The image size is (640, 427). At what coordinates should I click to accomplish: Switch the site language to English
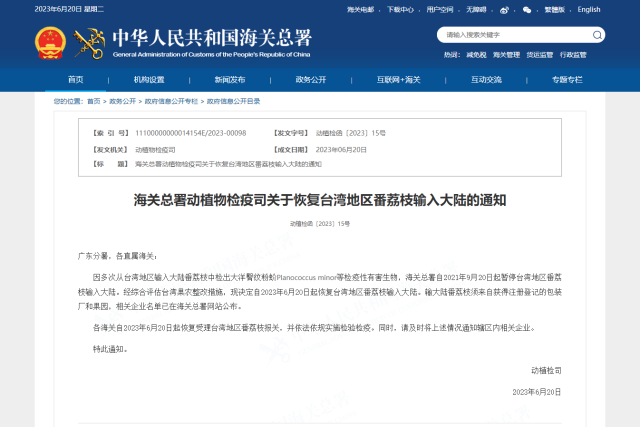point(589,9)
